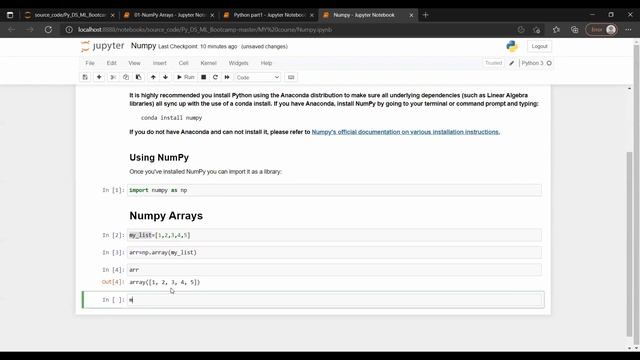The width and height of the screenshot is (640, 360).
Task: Click the notebook vertical scrollbar
Action: click(629, 244)
